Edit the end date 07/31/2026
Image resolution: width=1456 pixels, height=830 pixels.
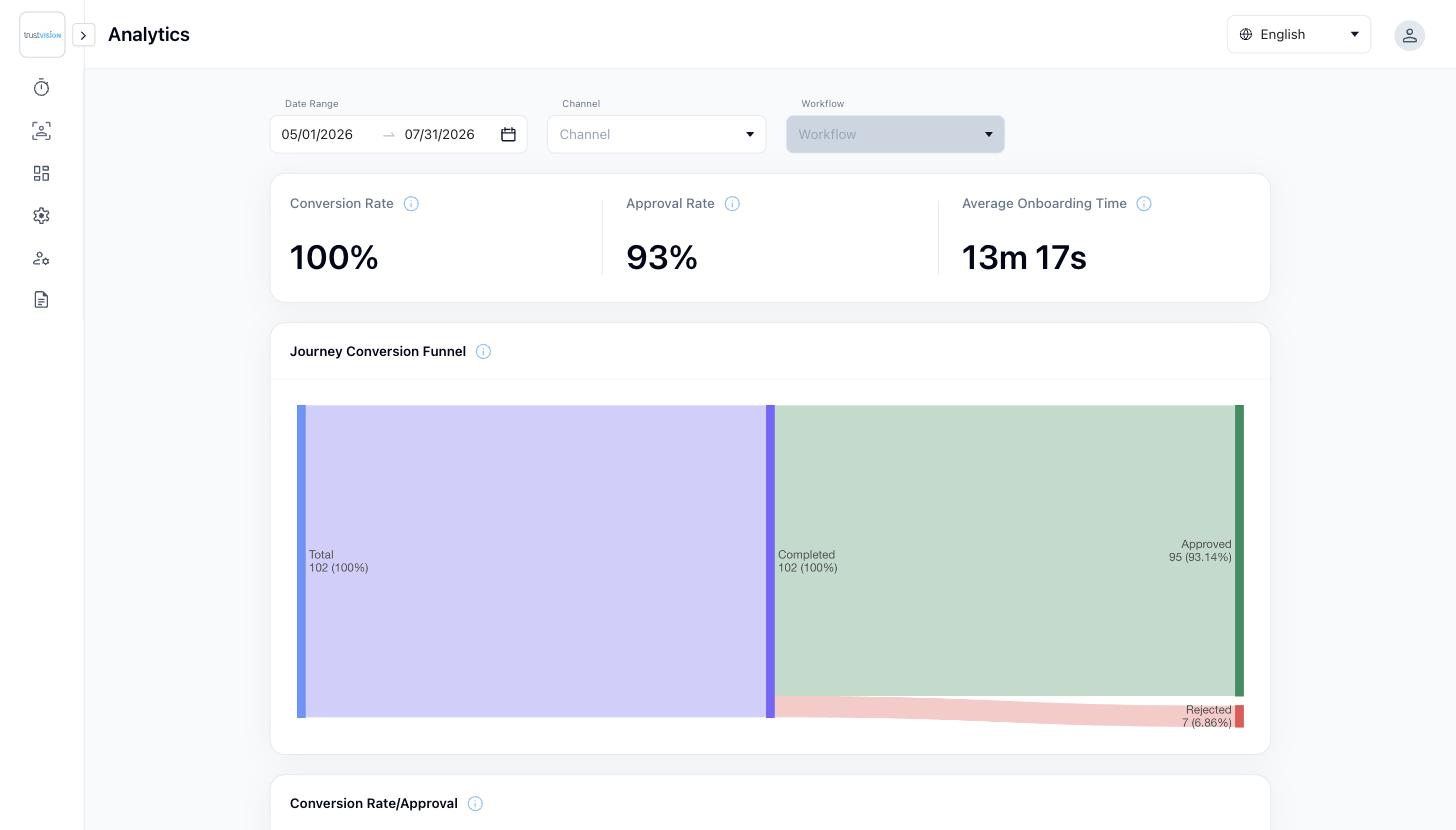coord(440,134)
